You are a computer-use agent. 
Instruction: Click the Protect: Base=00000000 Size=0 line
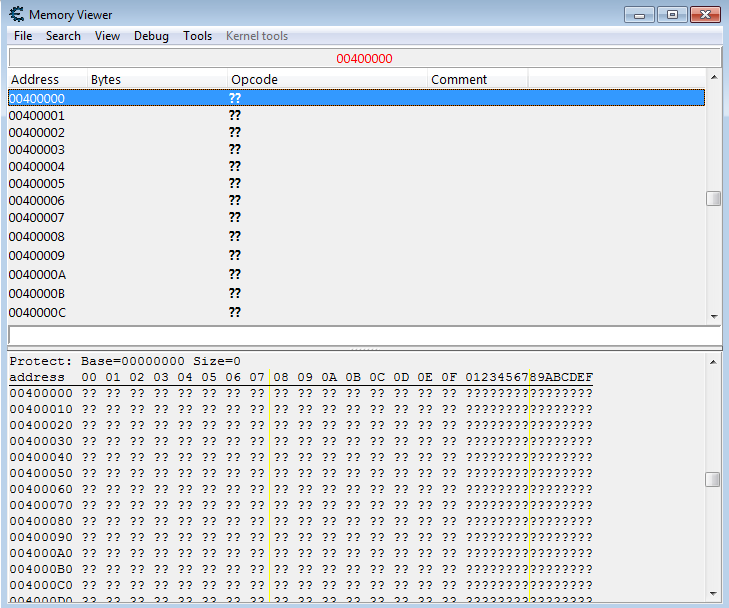(x=125, y=361)
